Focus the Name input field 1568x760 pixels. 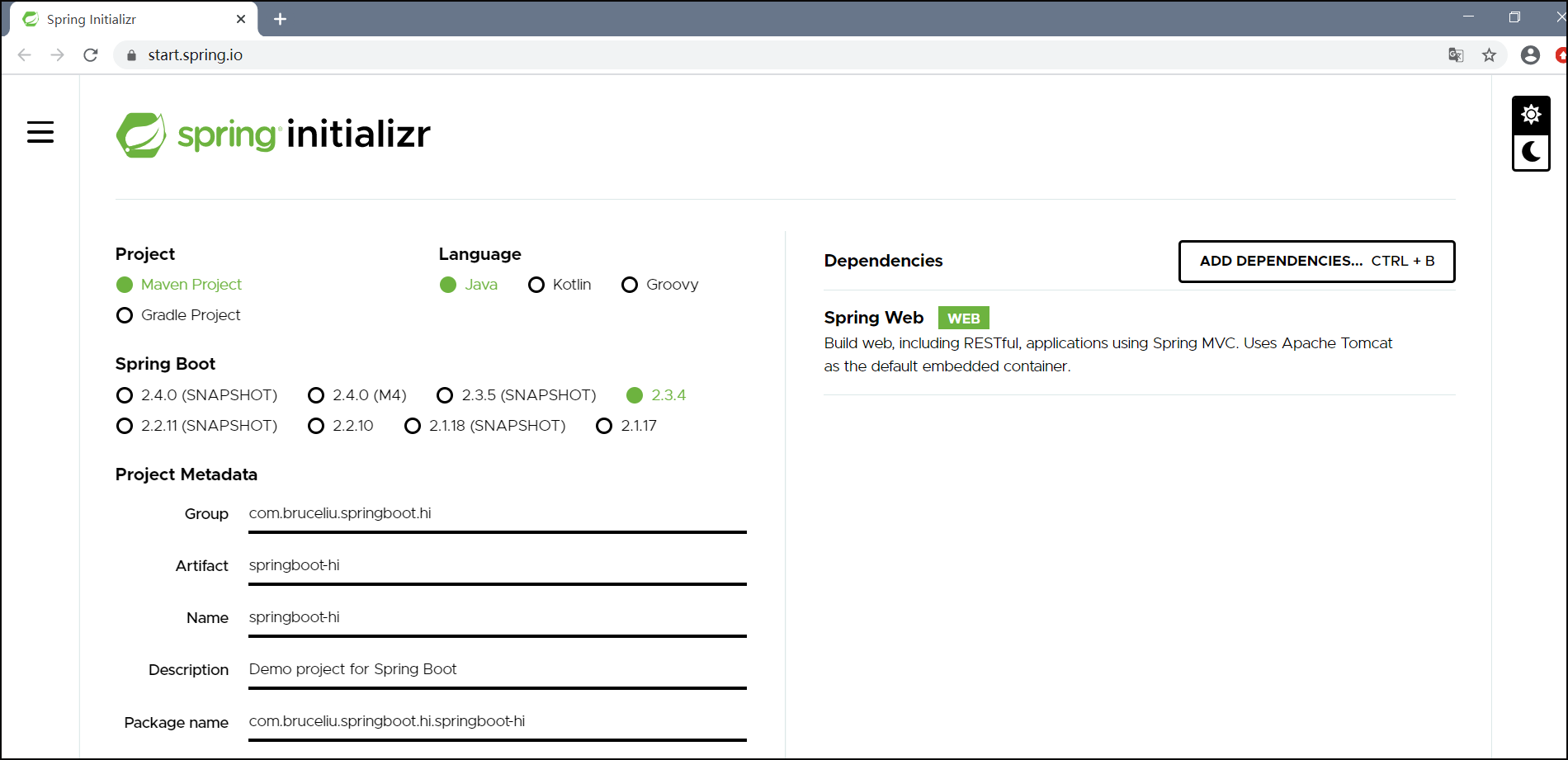[x=498, y=618]
